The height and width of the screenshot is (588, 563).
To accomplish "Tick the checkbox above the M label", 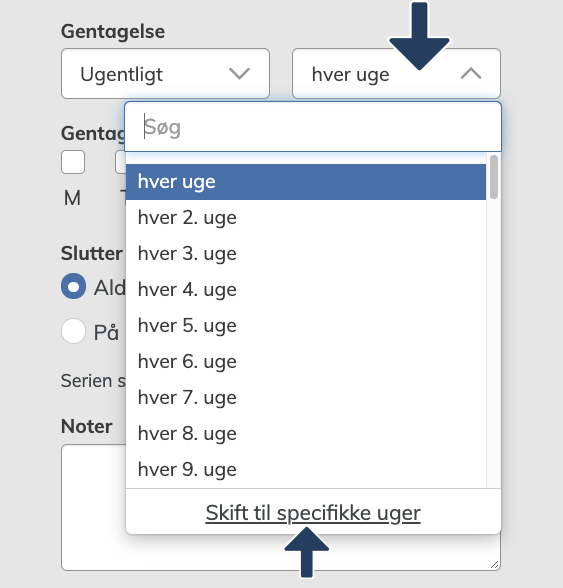I will [x=73, y=162].
